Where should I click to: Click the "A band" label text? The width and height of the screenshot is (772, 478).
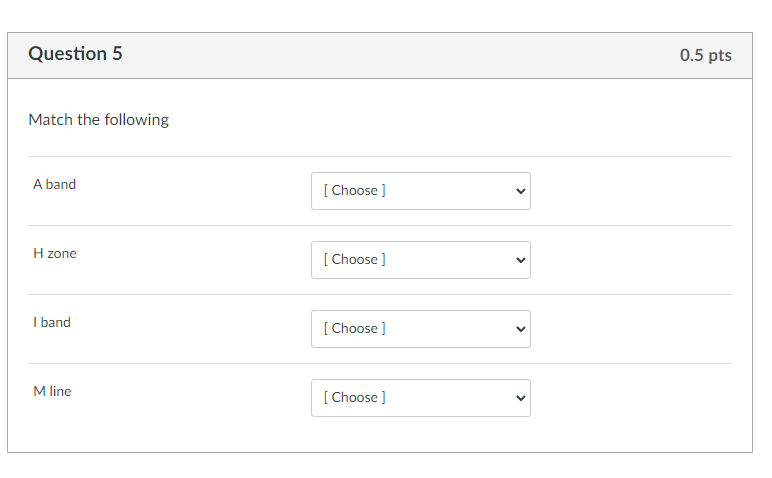pos(54,184)
